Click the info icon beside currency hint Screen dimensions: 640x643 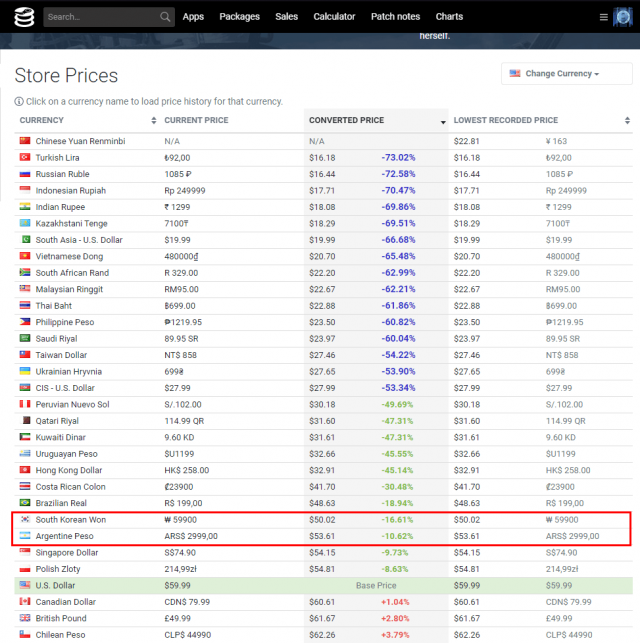tap(19, 101)
